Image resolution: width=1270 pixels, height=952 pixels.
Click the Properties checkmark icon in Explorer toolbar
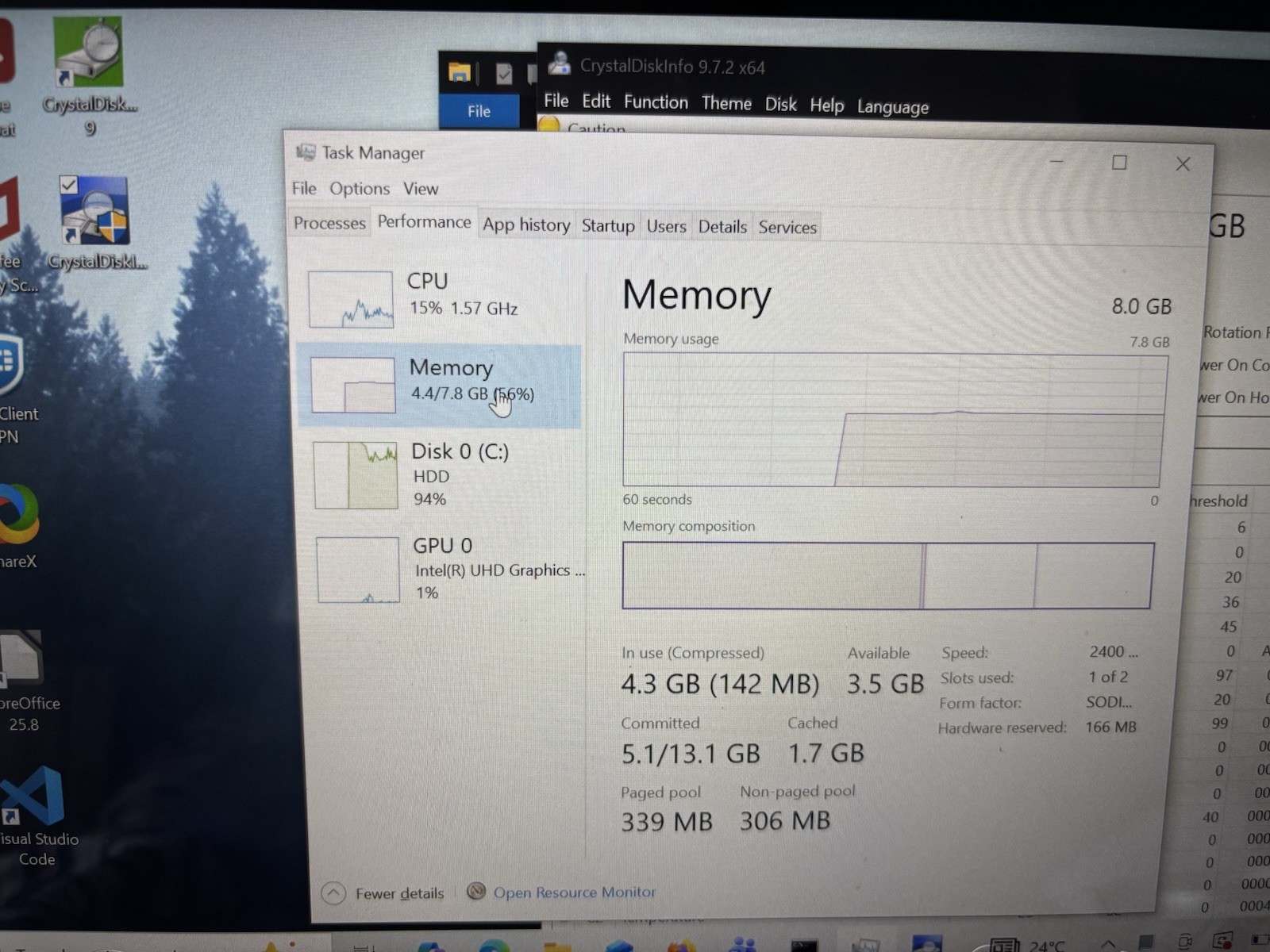(504, 74)
